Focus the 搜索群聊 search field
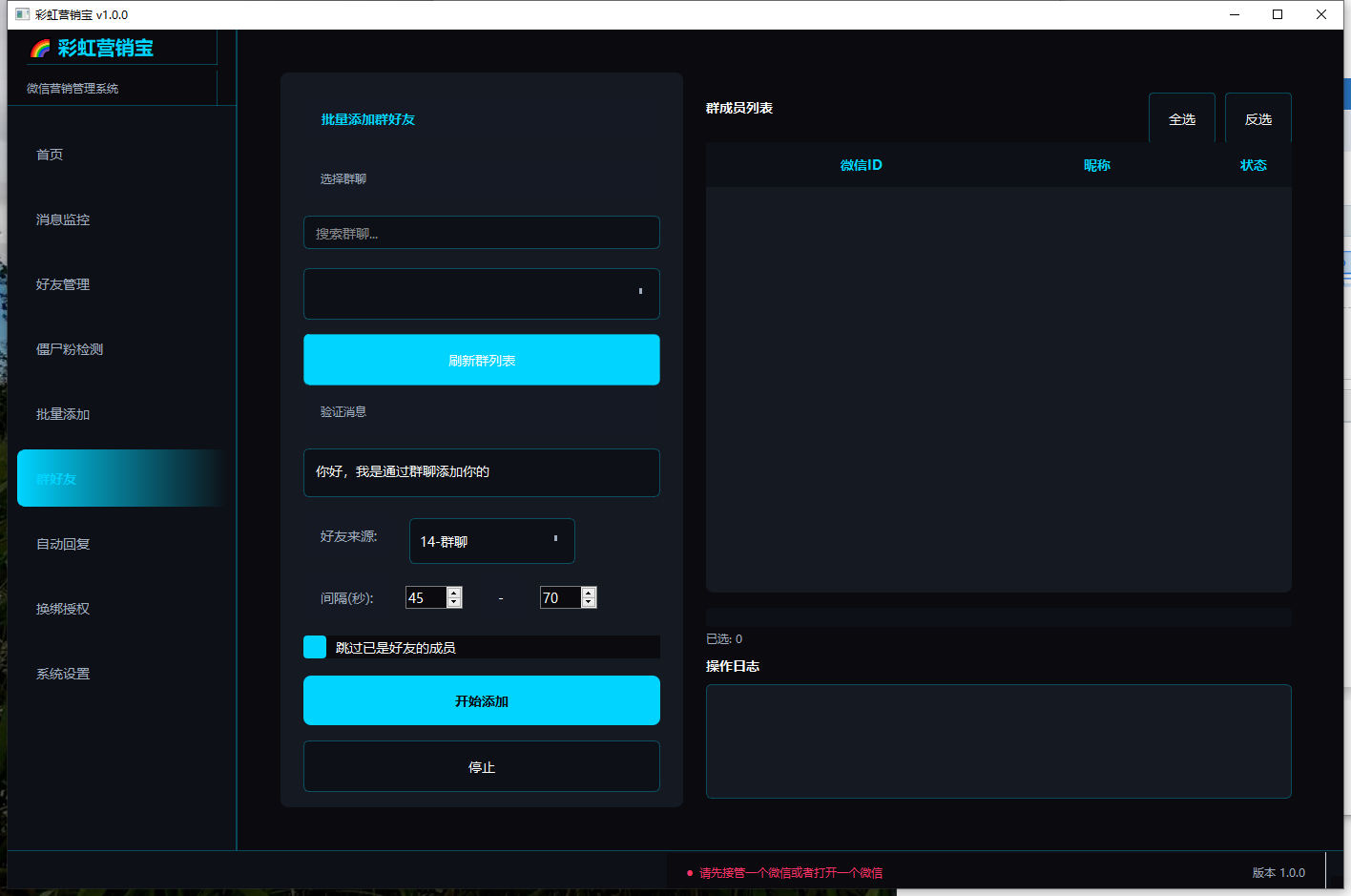Image resolution: width=1351 pixels, height=896 pixels. [x=482, y=233]
